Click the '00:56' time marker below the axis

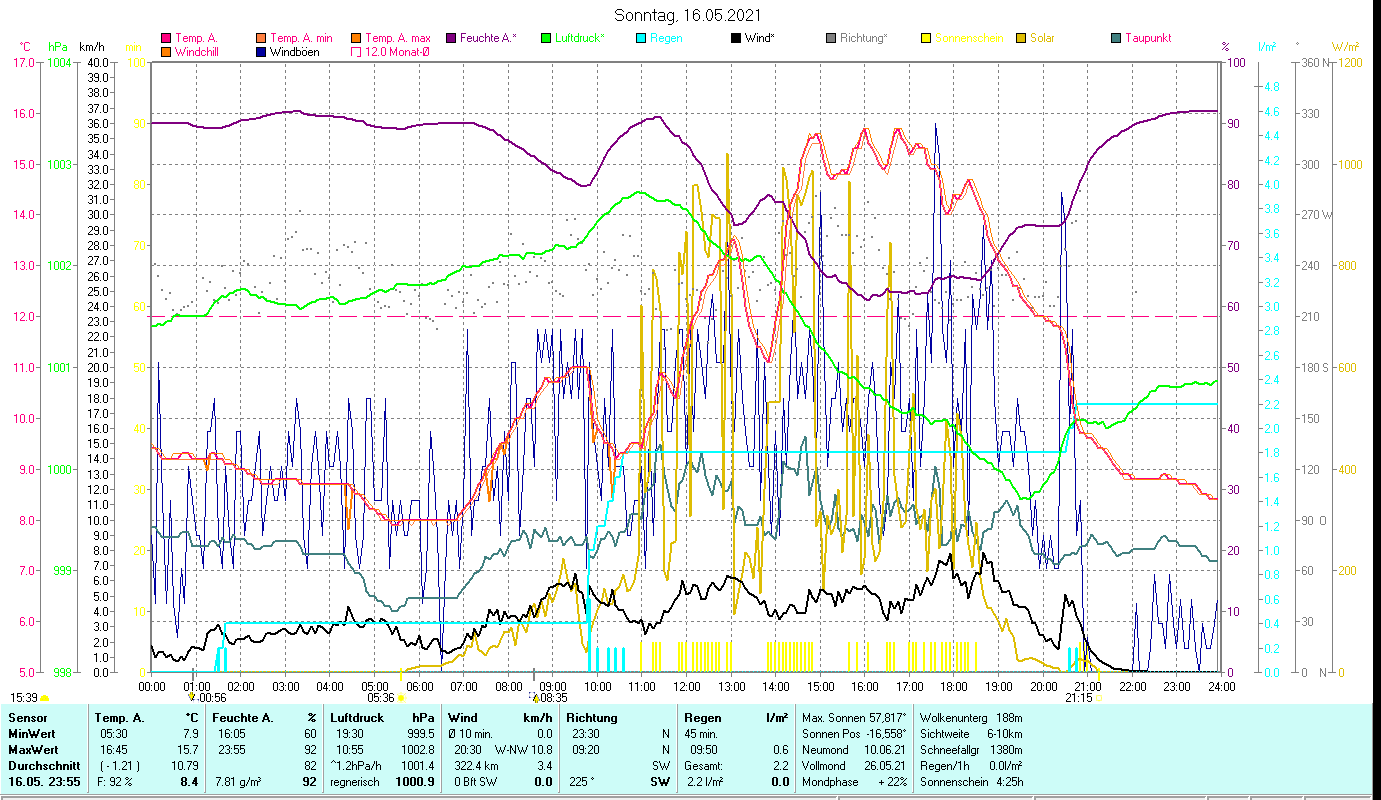coord(212,697)
